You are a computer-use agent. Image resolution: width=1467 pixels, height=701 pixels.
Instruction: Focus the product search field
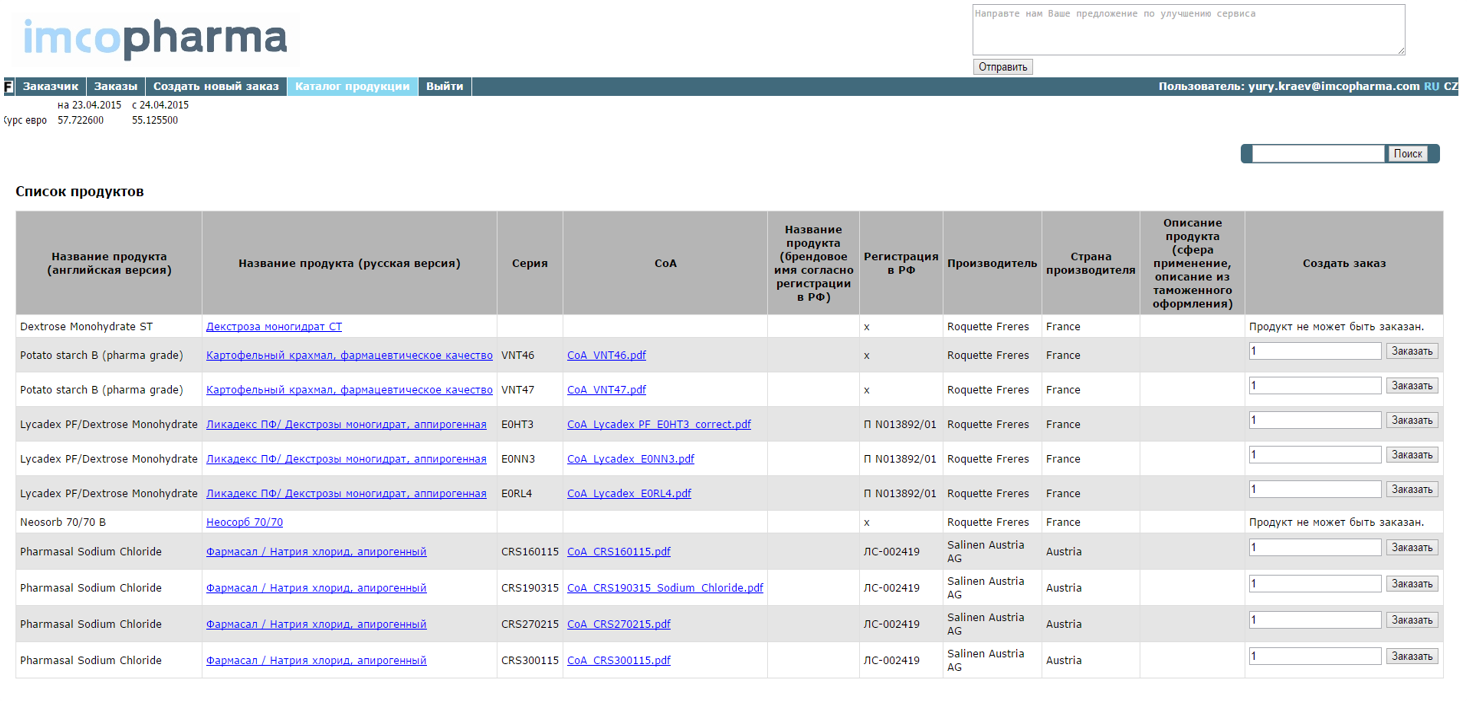pyautogui.click(x=1318, y=154)
